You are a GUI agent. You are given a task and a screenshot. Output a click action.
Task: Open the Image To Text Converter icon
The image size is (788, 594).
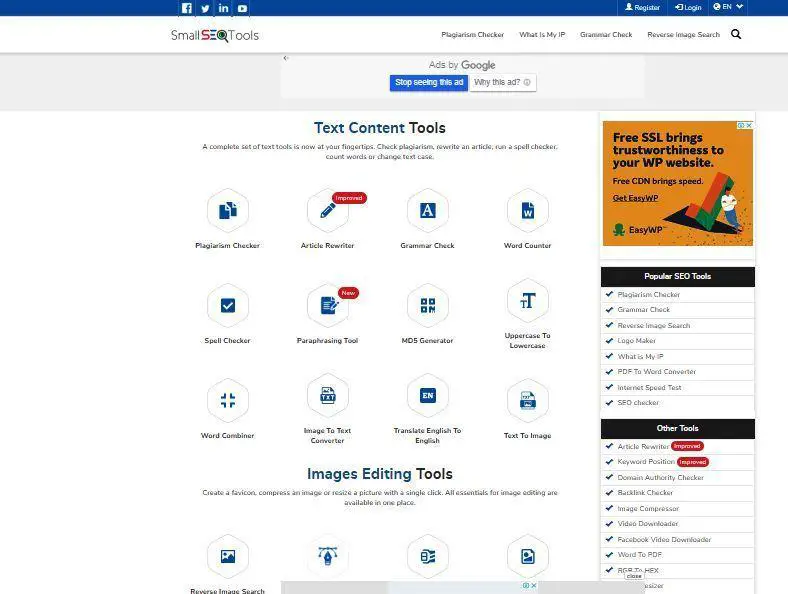[x=328, y=395]
